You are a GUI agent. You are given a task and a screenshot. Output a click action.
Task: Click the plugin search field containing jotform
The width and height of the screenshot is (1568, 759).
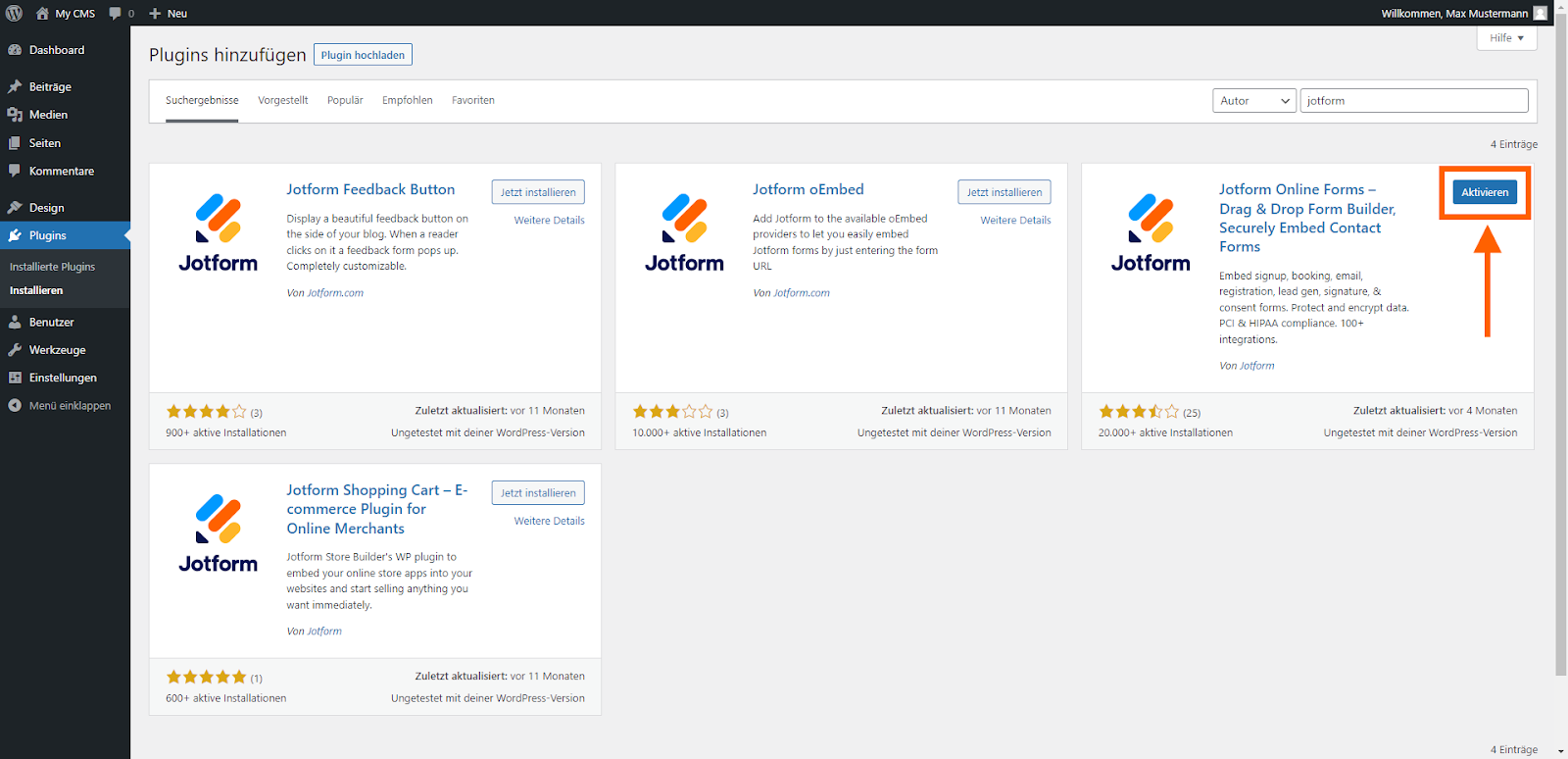1414,101
